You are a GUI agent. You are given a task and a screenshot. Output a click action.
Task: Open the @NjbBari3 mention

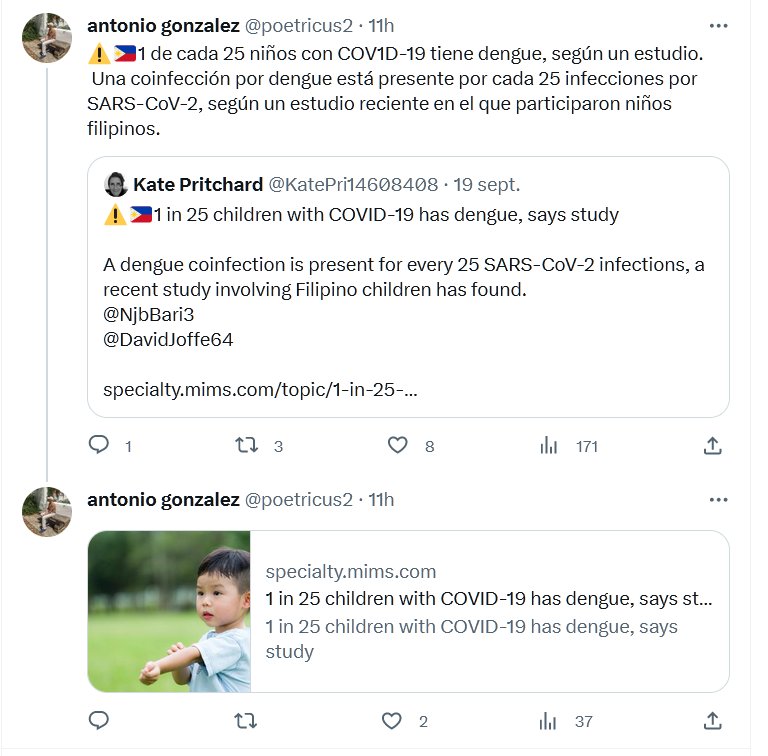tap(148, 315)
